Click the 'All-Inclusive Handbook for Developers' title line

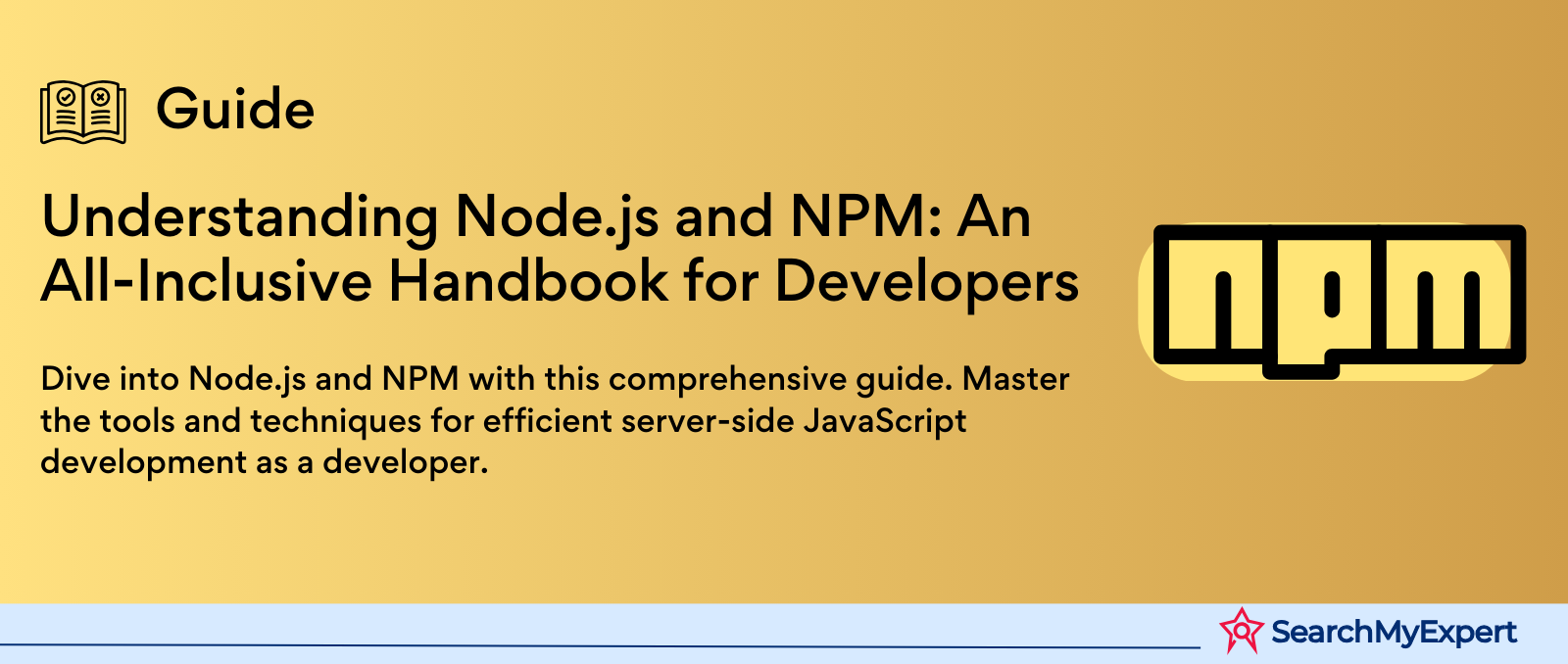560,282
